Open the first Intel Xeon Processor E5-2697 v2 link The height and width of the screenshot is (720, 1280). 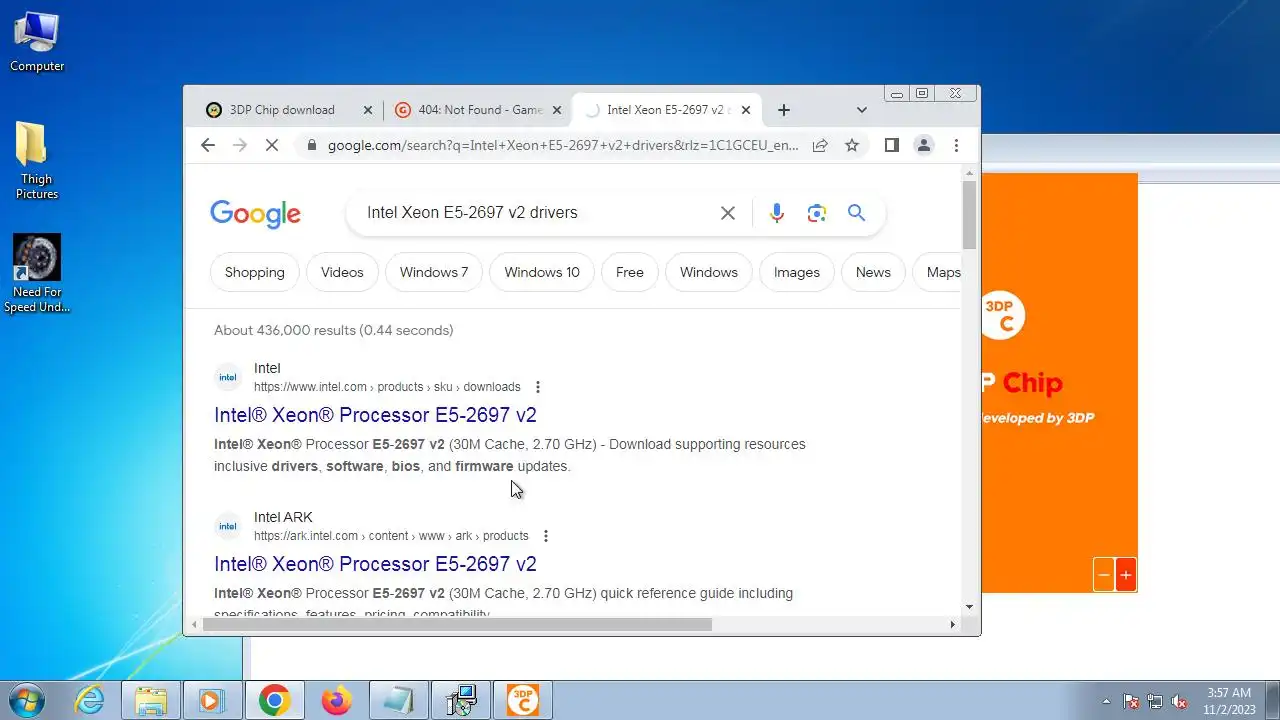[375, 415]
